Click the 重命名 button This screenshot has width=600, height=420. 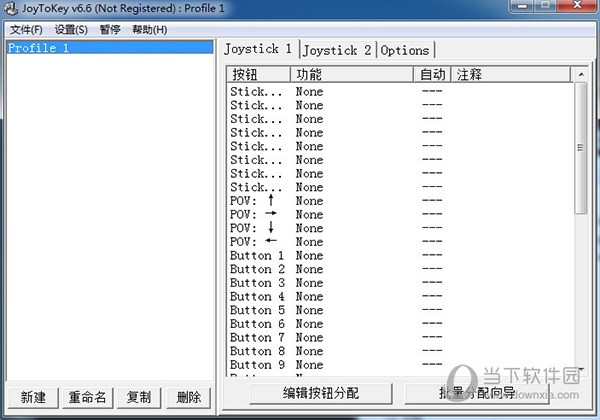pyautogui.click(x=87, y=397)
